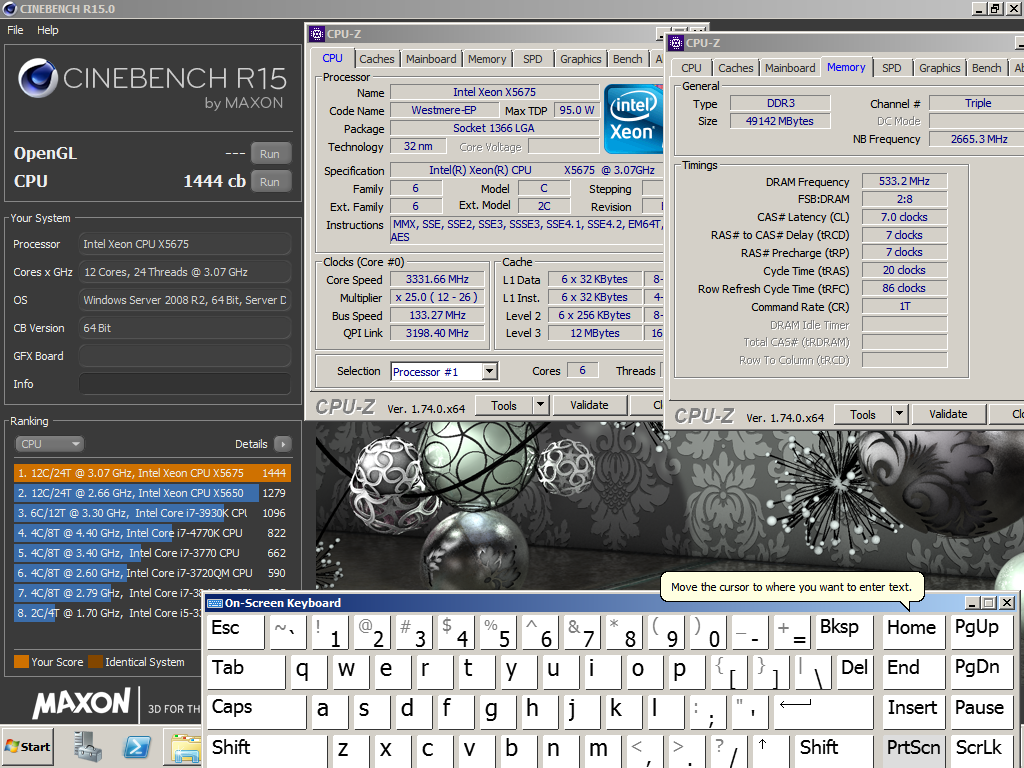The image size is (1024, 768).
Task: Switch to Mainboard tab in the back CPU-Z window
Action: [431, 59]
